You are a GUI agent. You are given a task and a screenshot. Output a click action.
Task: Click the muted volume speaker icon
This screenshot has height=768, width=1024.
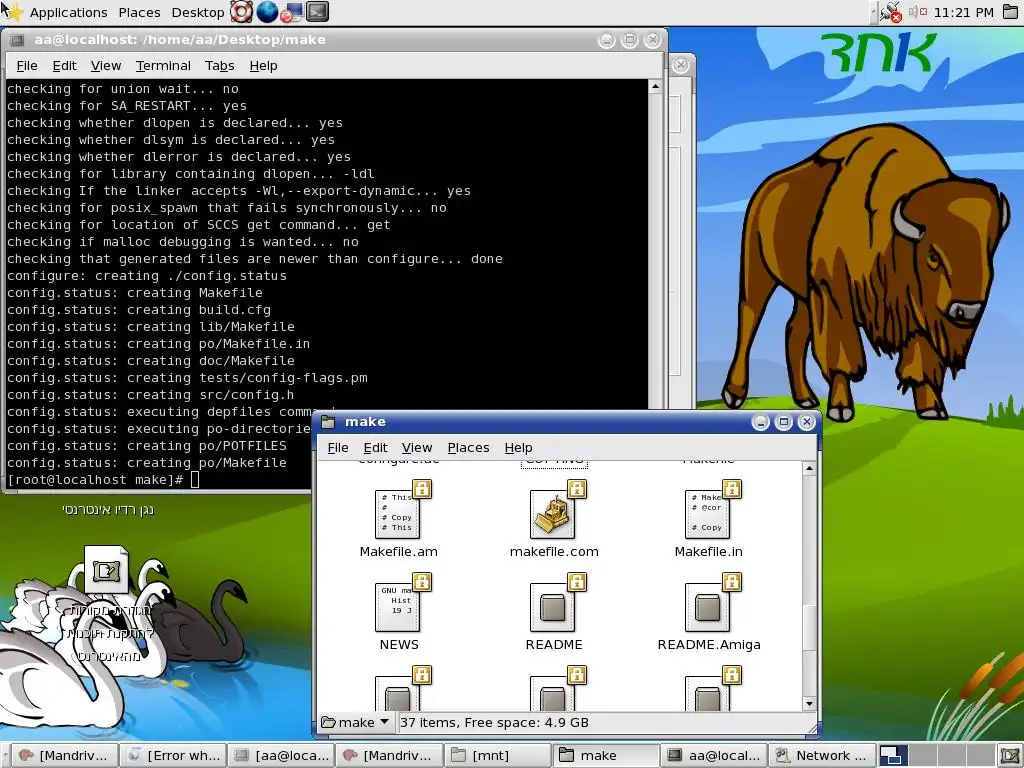[918, 12]
